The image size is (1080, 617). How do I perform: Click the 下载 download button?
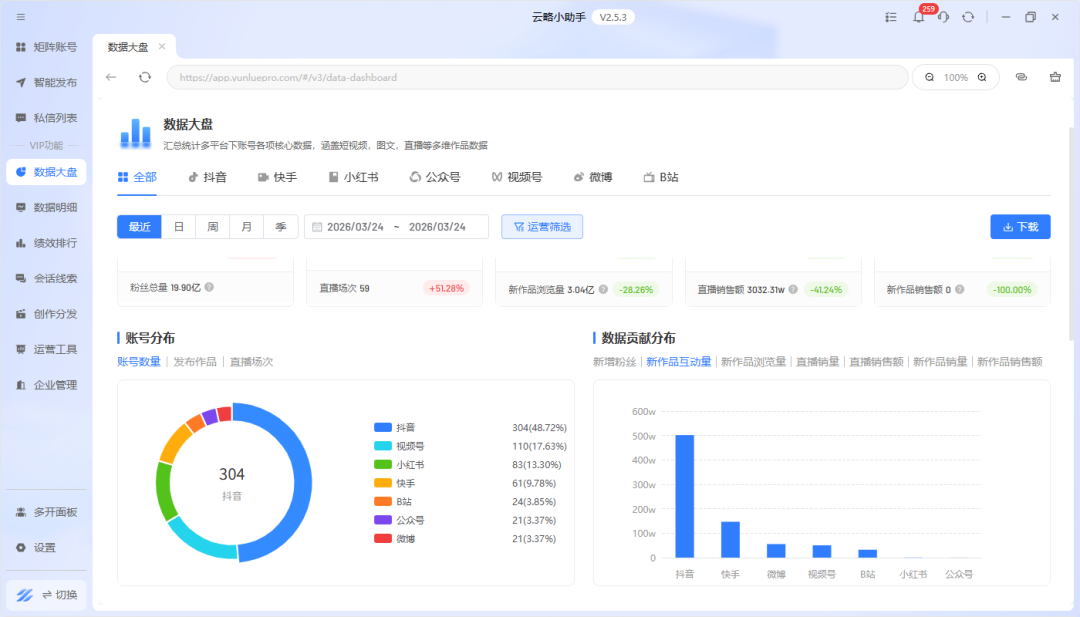coord(1020,227)
